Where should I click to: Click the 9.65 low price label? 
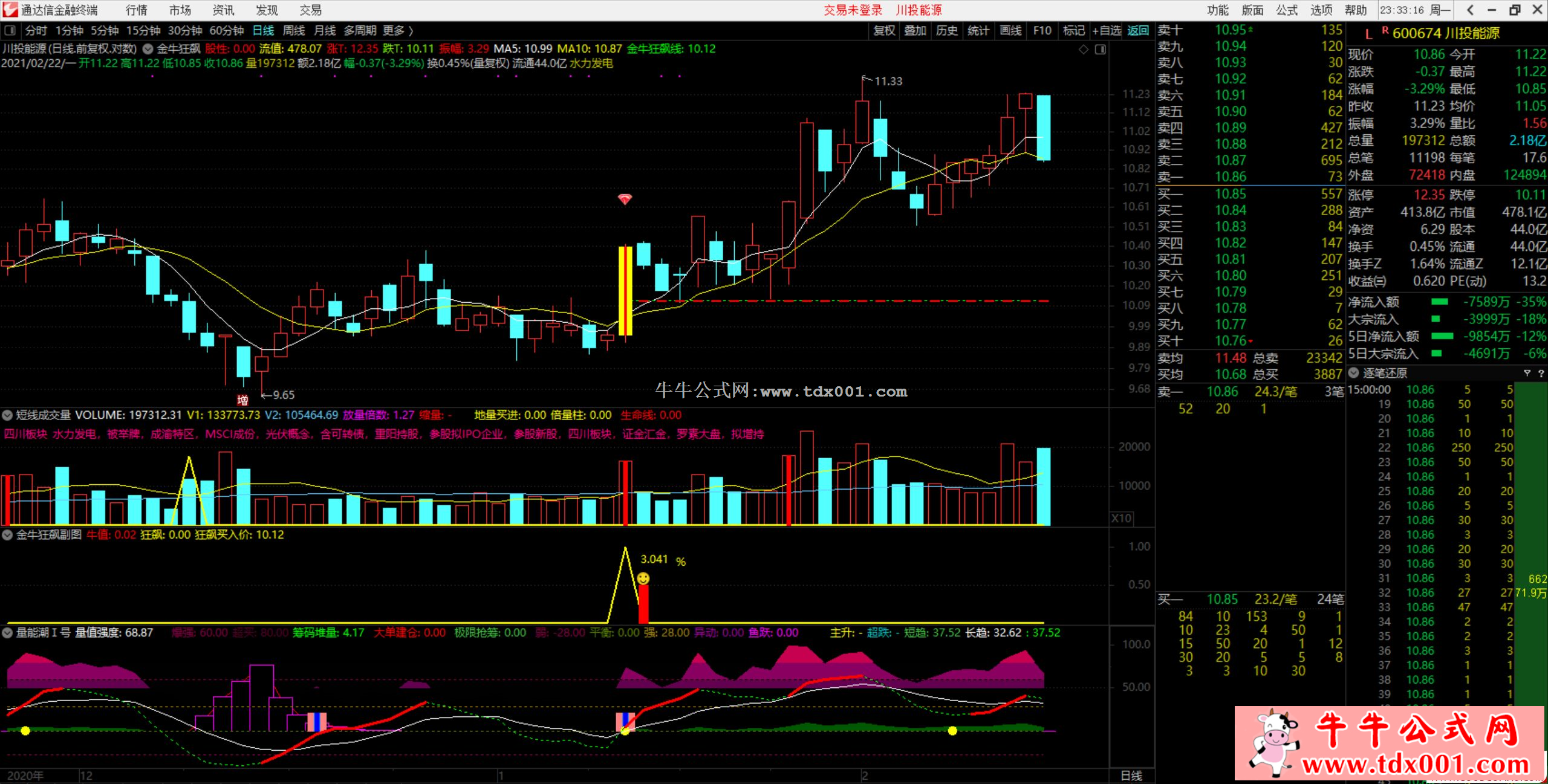click(283, 395)
